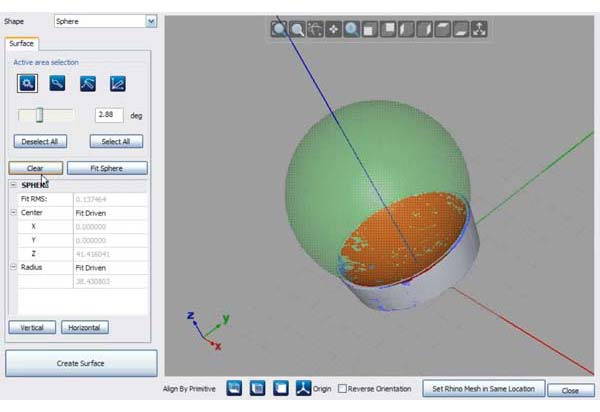Switch to the Surface tab
Image resolution: width=600 pixels, height=412 pixels.
pyautogui.click(x=20, y=44)
